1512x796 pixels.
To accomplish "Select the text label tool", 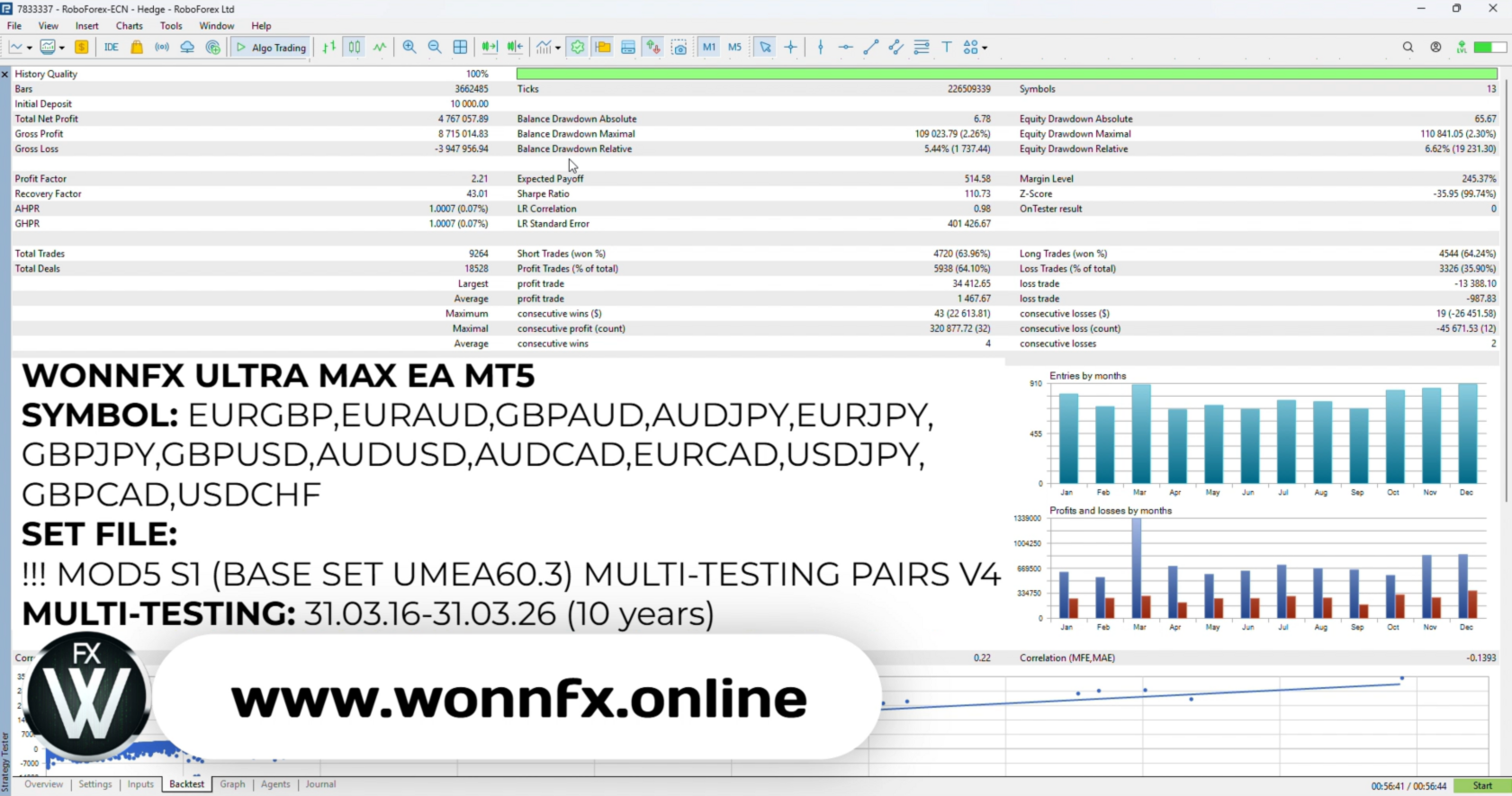I will pyautogui.click(x=947, y=48).
